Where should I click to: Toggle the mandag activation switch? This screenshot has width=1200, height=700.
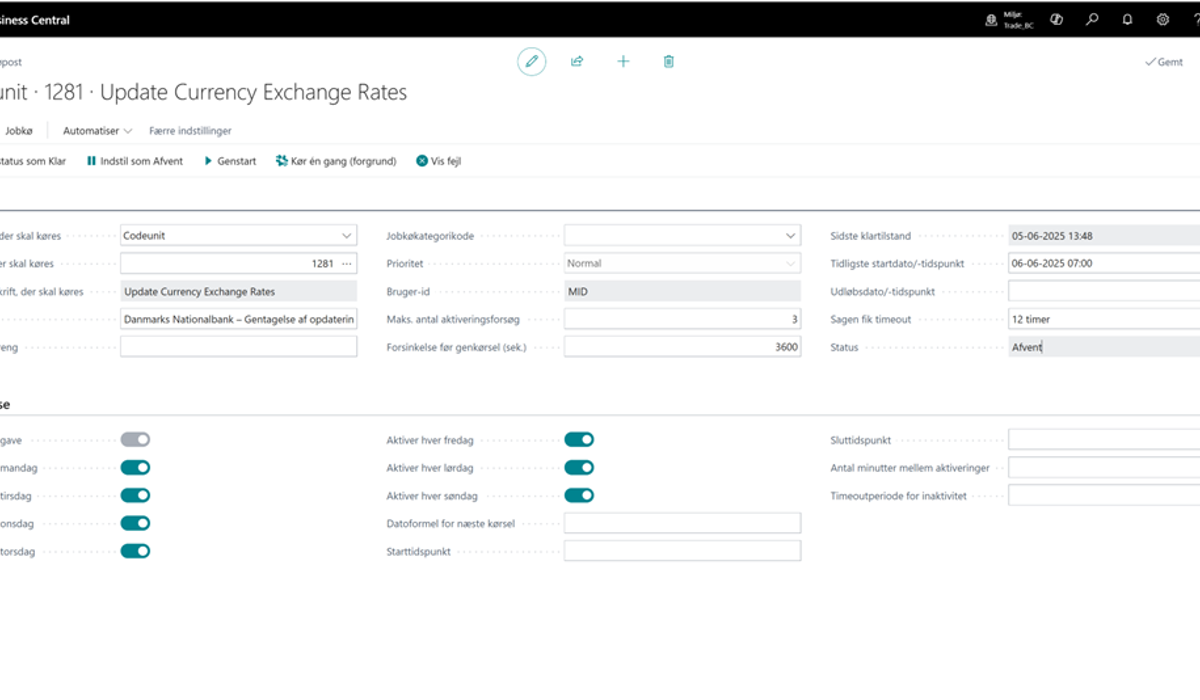pos(135,467)
